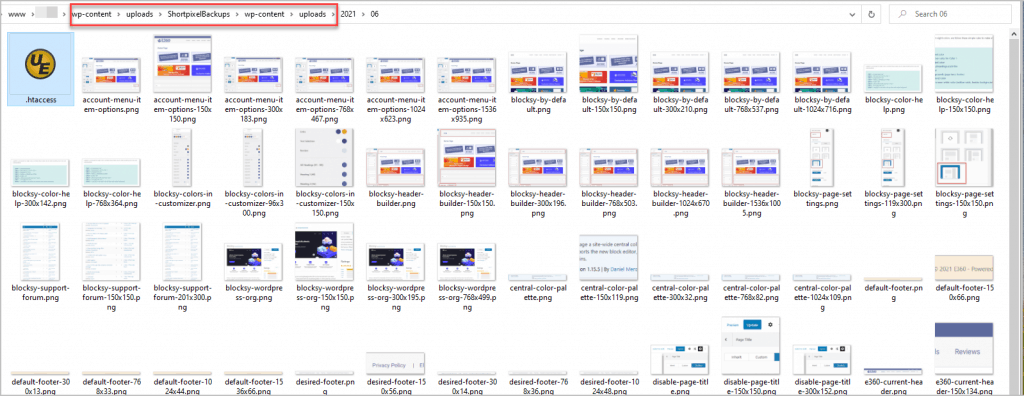Screen dimensions: 1024x396
Task: Select account-menu-item-options-300x183.png file
Action: pos(253,74)
